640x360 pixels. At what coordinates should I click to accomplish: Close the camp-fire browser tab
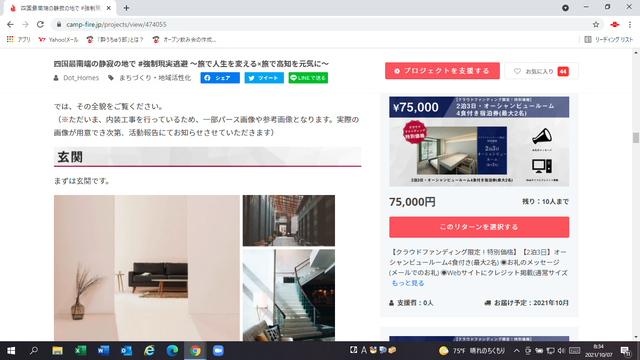pos(109,8)
